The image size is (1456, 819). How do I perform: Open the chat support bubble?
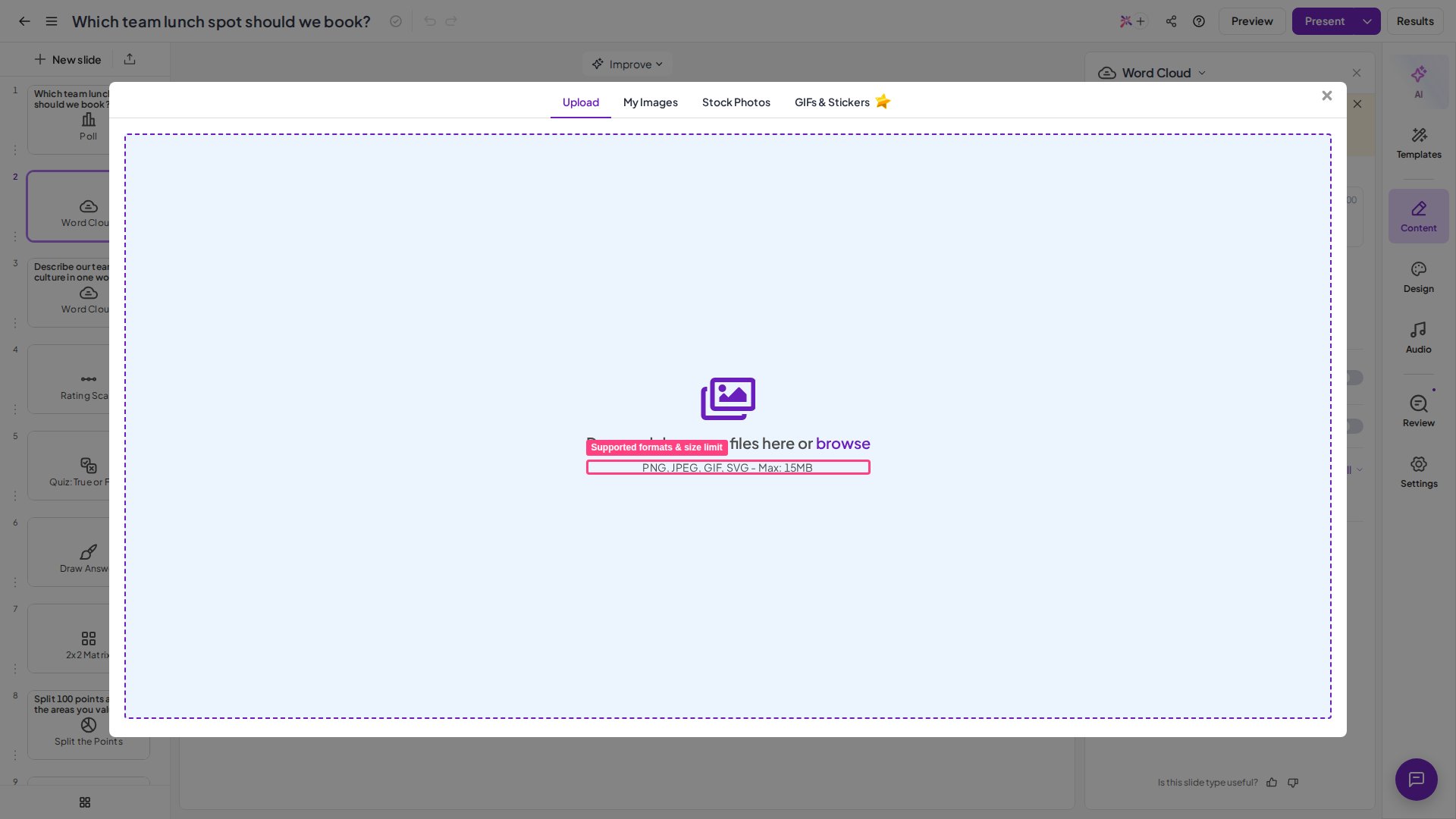tap(1416, 779)
